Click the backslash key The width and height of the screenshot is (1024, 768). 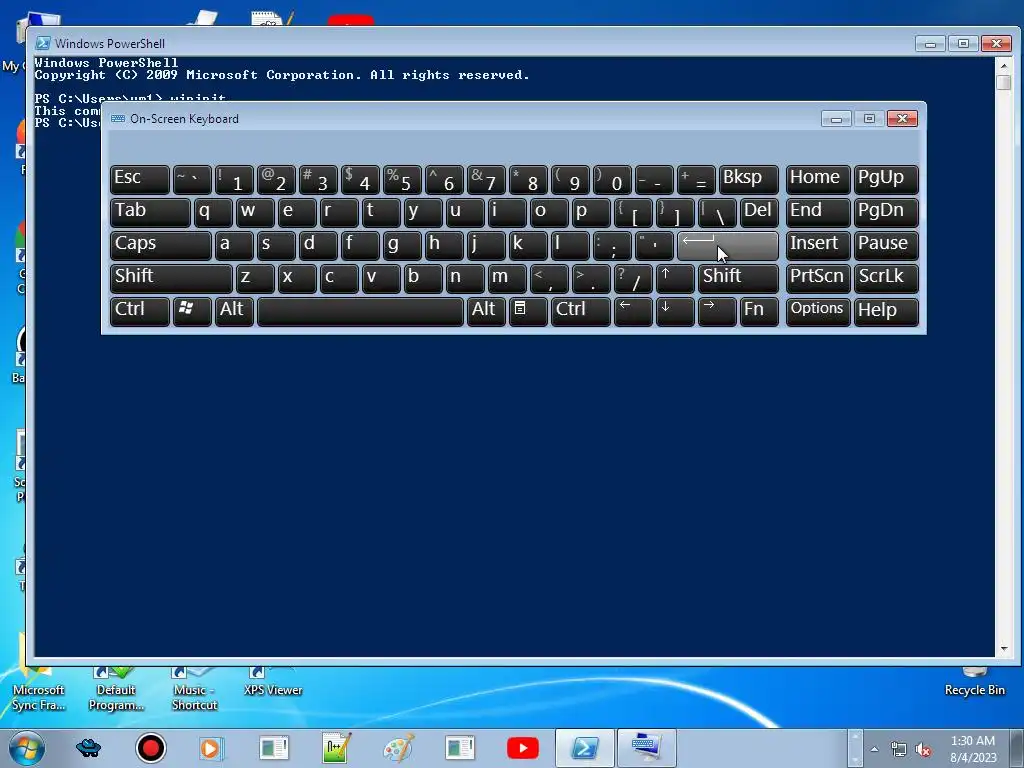point(717,212)
